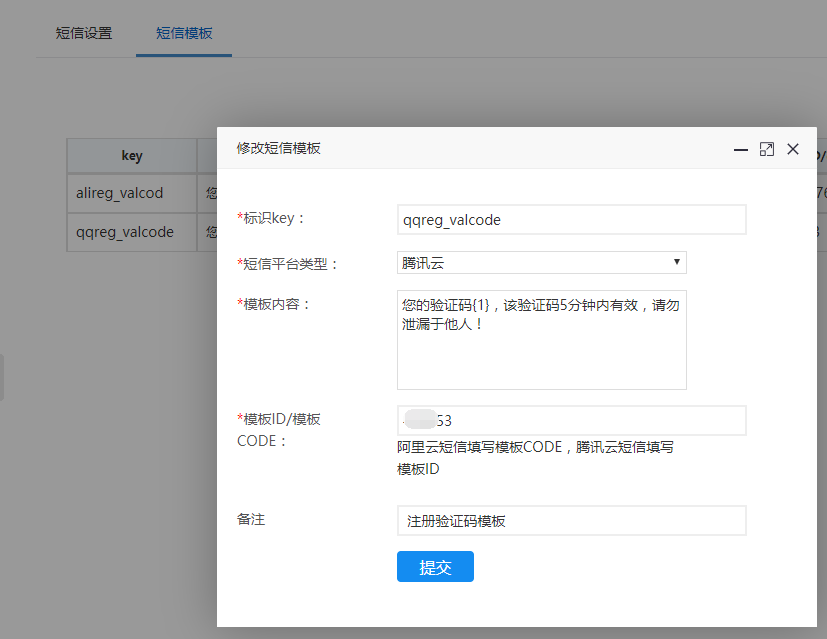This screenshot has height=639, width=827.
Task: Maximize the 修改短信模板 dialog
Action: point(767,149)
